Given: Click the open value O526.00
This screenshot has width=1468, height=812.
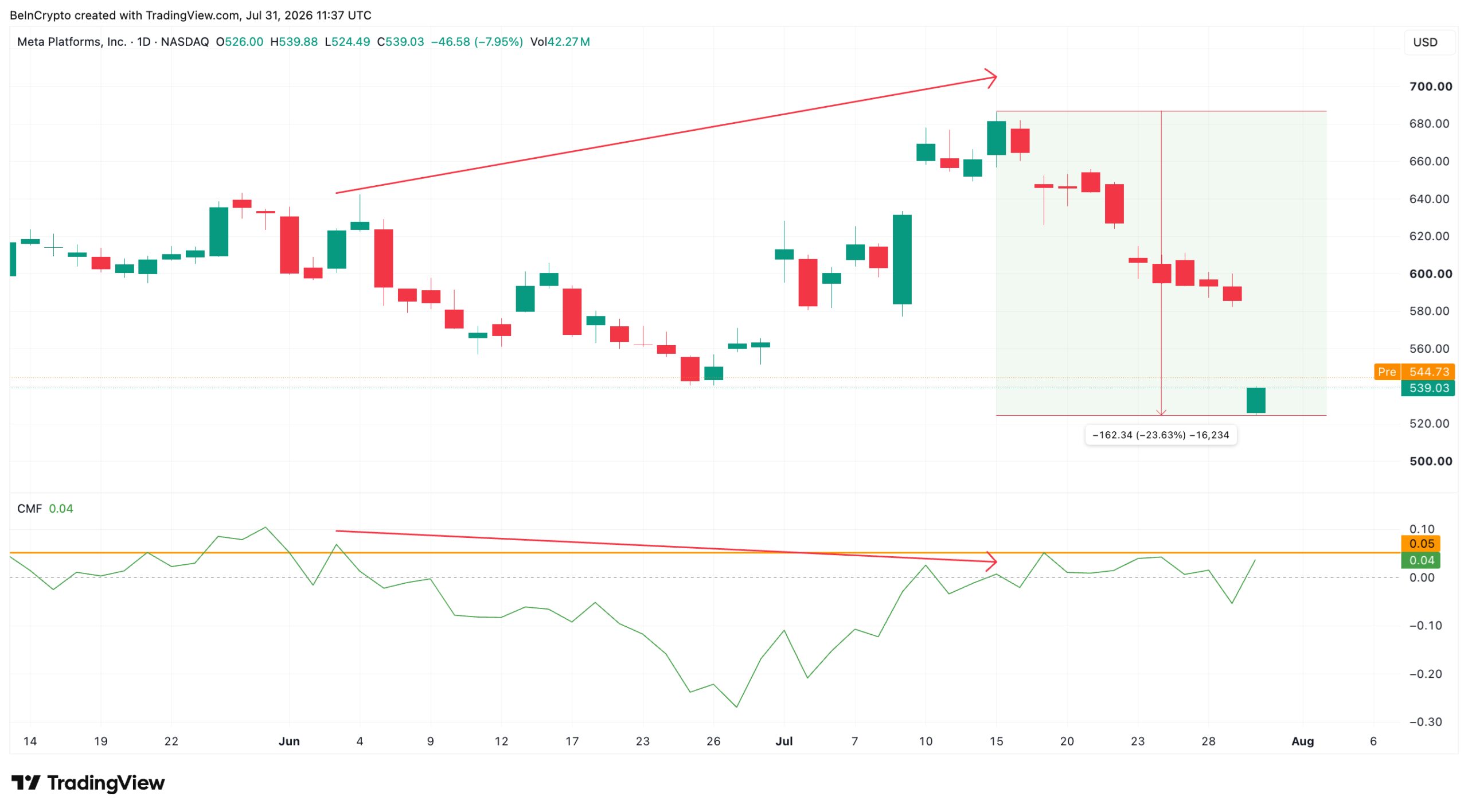Looking at the screenshot, I should click(x=239, y=42).
